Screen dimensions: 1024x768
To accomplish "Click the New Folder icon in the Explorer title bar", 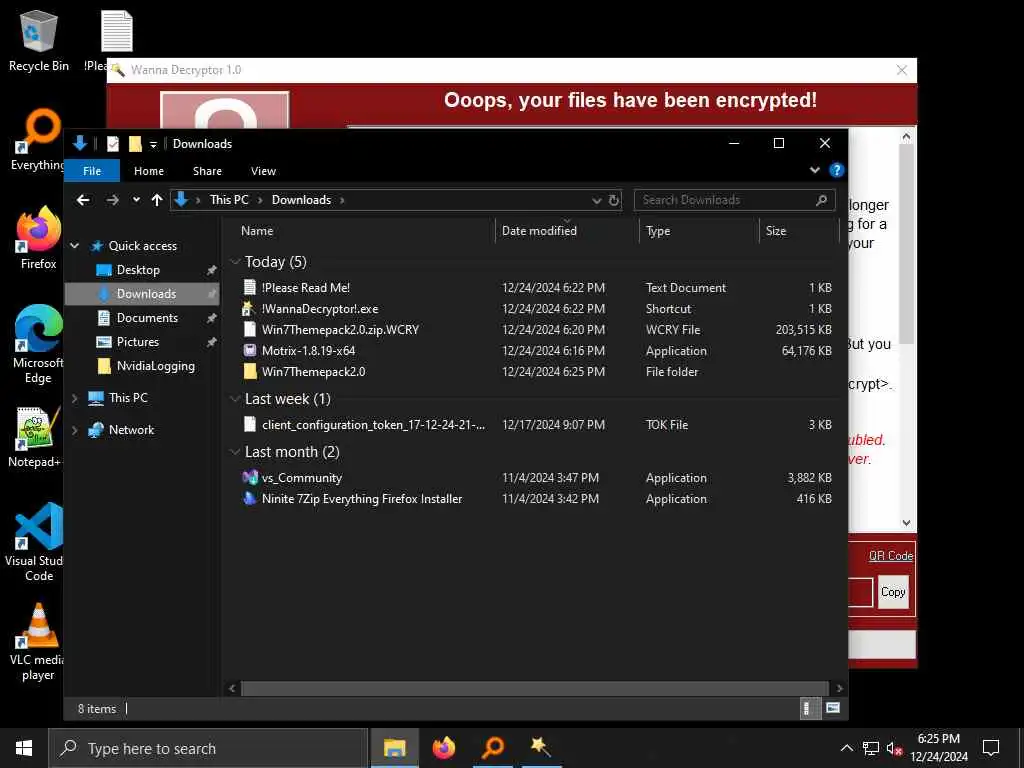I will coord(135,144).
